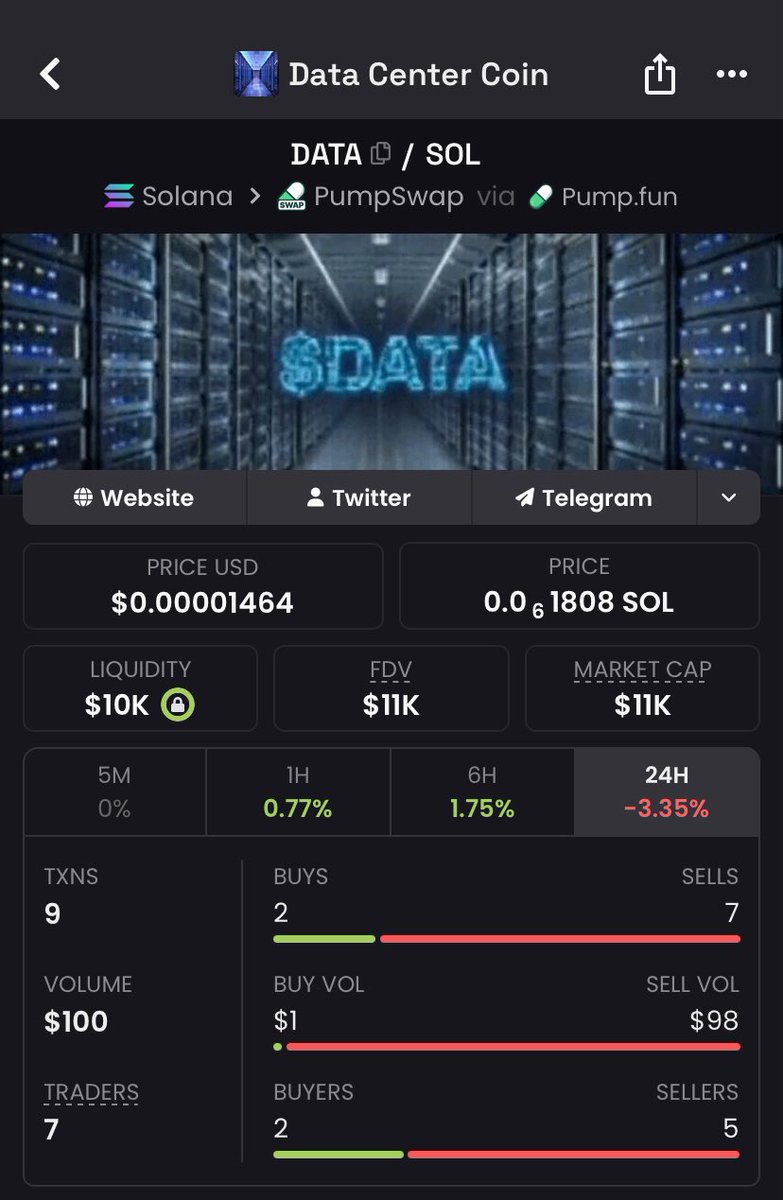
Task: Select the Solana chain icon
Action: tap(119, 196)
